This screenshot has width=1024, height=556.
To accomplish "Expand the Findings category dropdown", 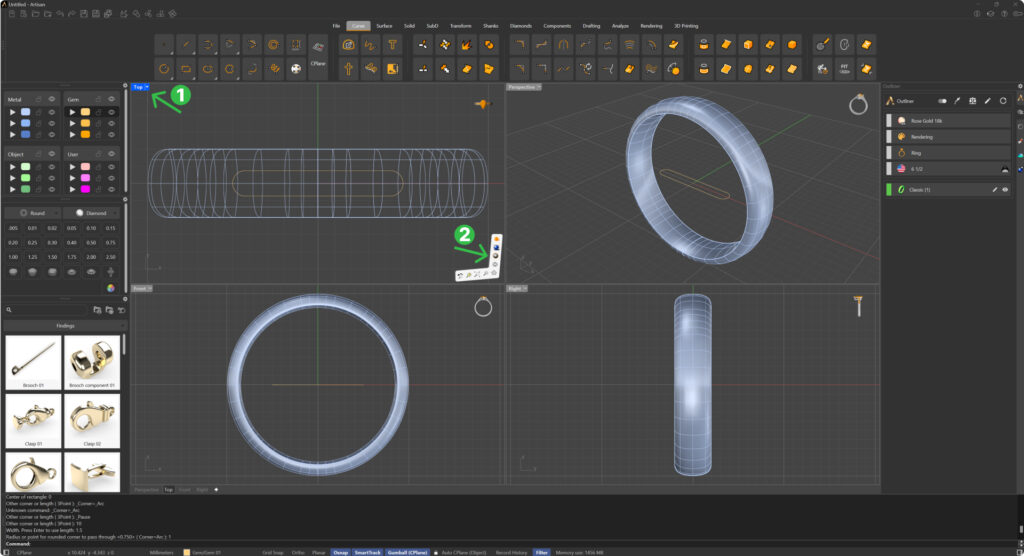I will [122, 325].
